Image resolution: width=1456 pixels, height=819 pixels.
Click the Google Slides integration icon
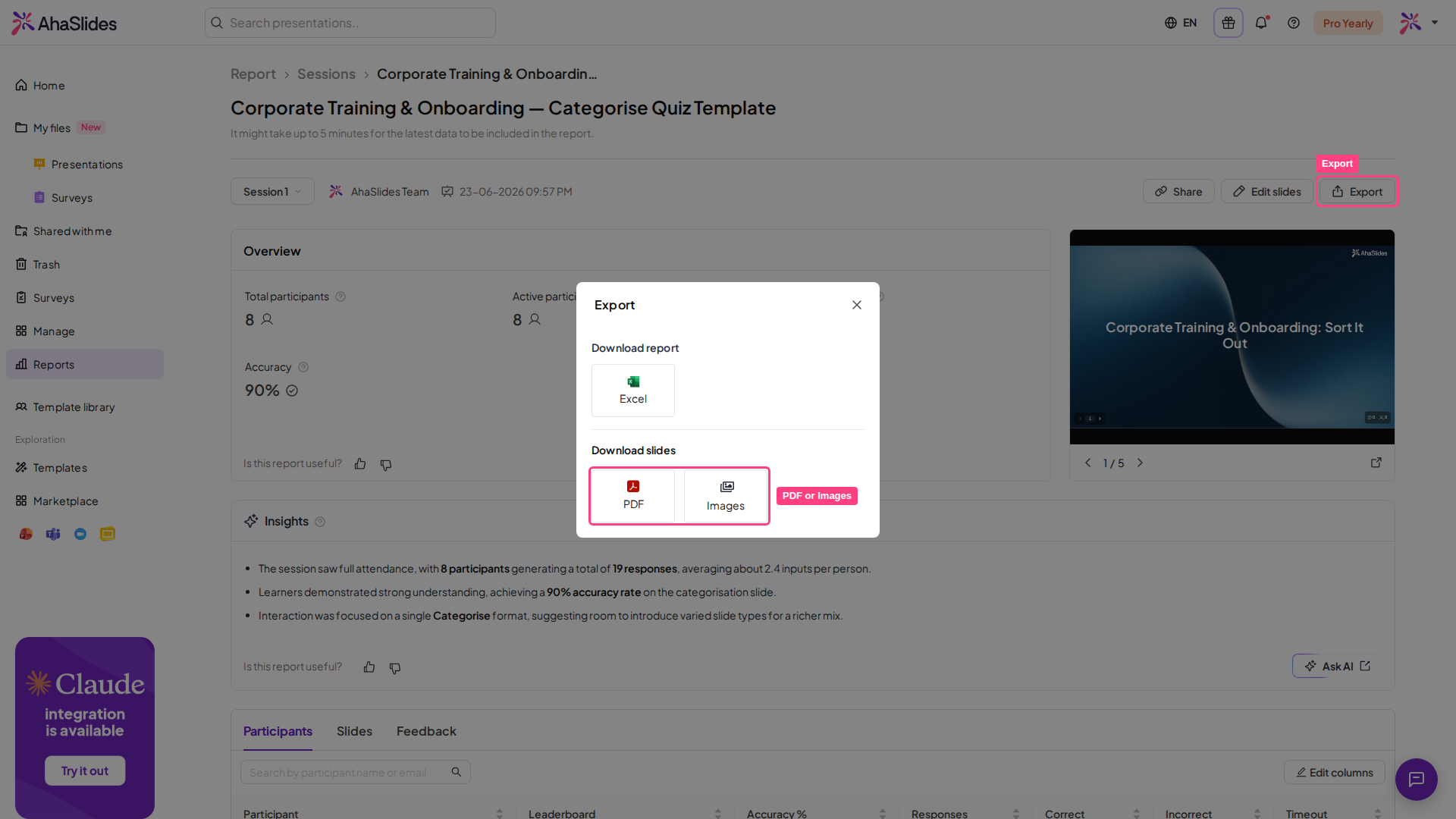point(108,534)
